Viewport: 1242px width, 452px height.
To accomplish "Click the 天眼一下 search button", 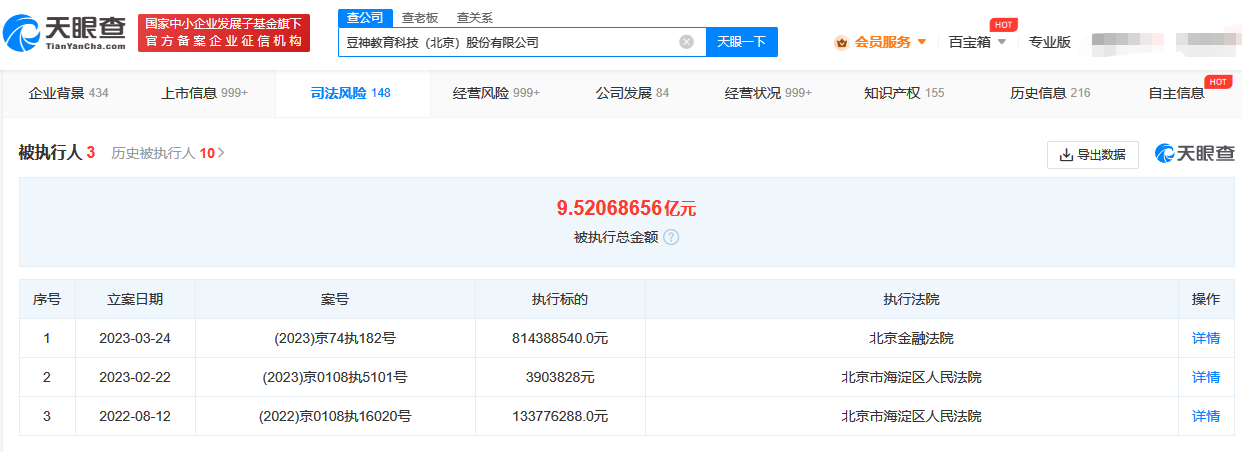I will (742, 42).
